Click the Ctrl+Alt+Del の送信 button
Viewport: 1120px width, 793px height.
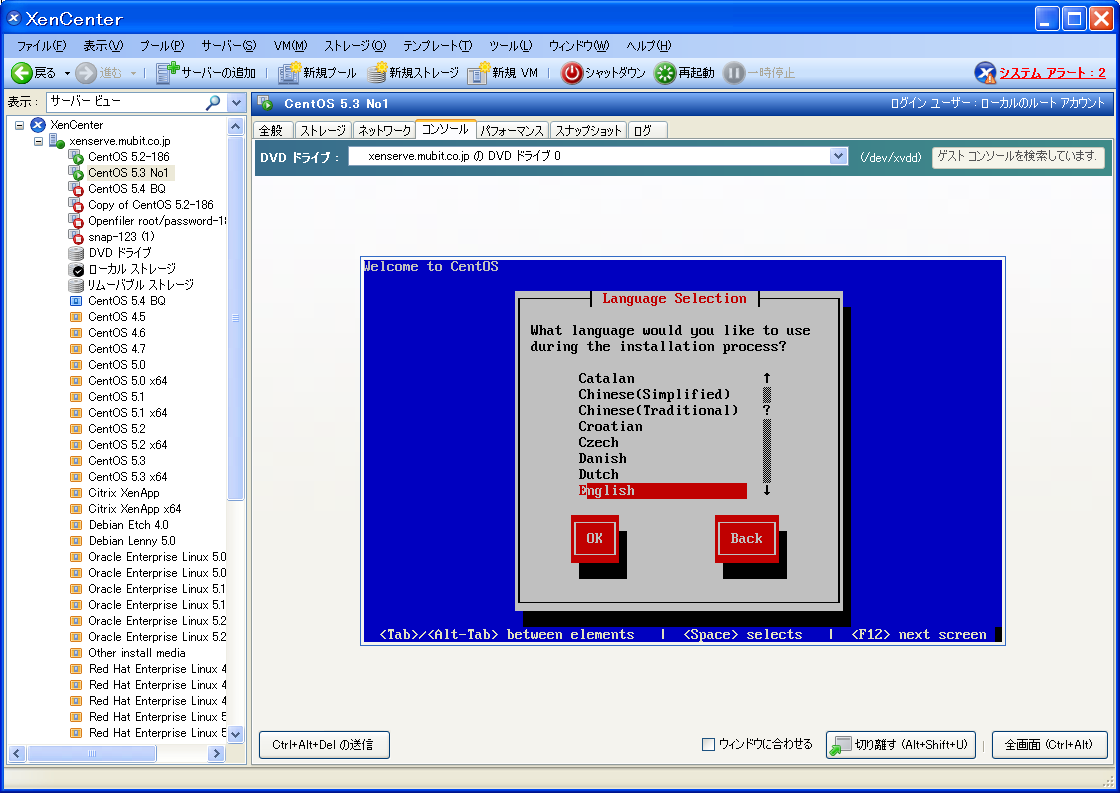324,745
